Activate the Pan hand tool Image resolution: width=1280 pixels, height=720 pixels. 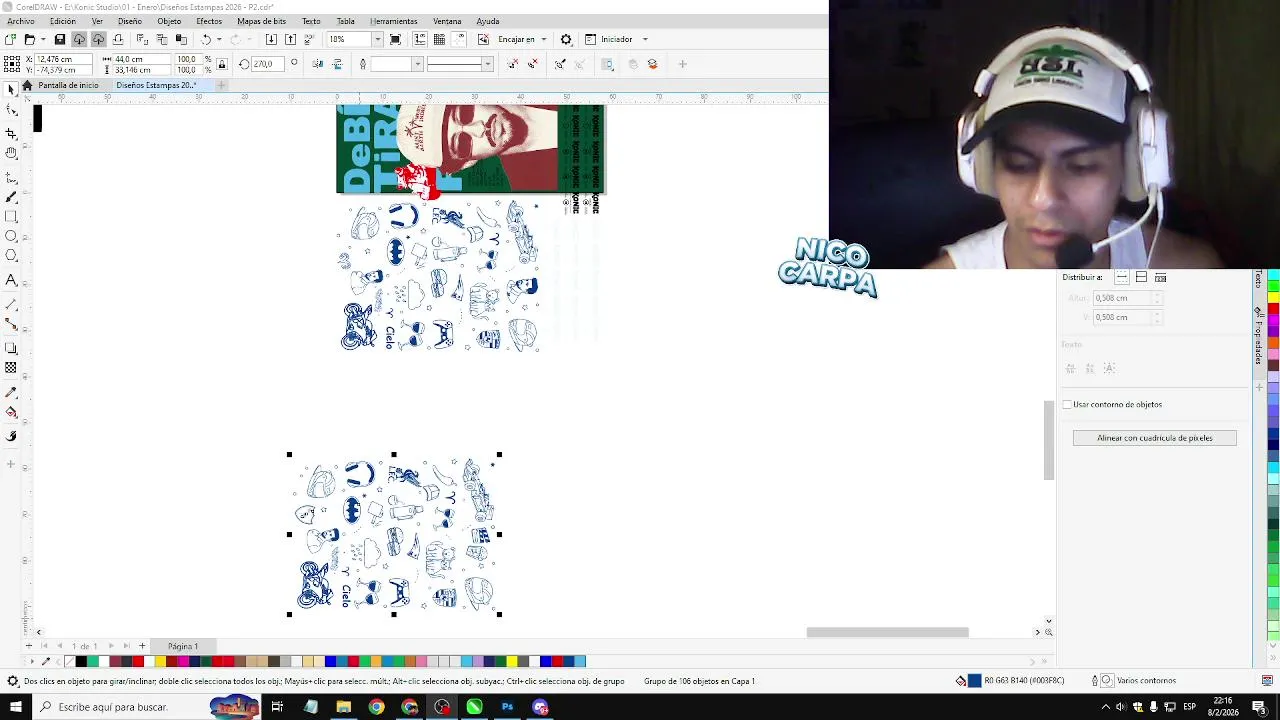coord(11,153)
